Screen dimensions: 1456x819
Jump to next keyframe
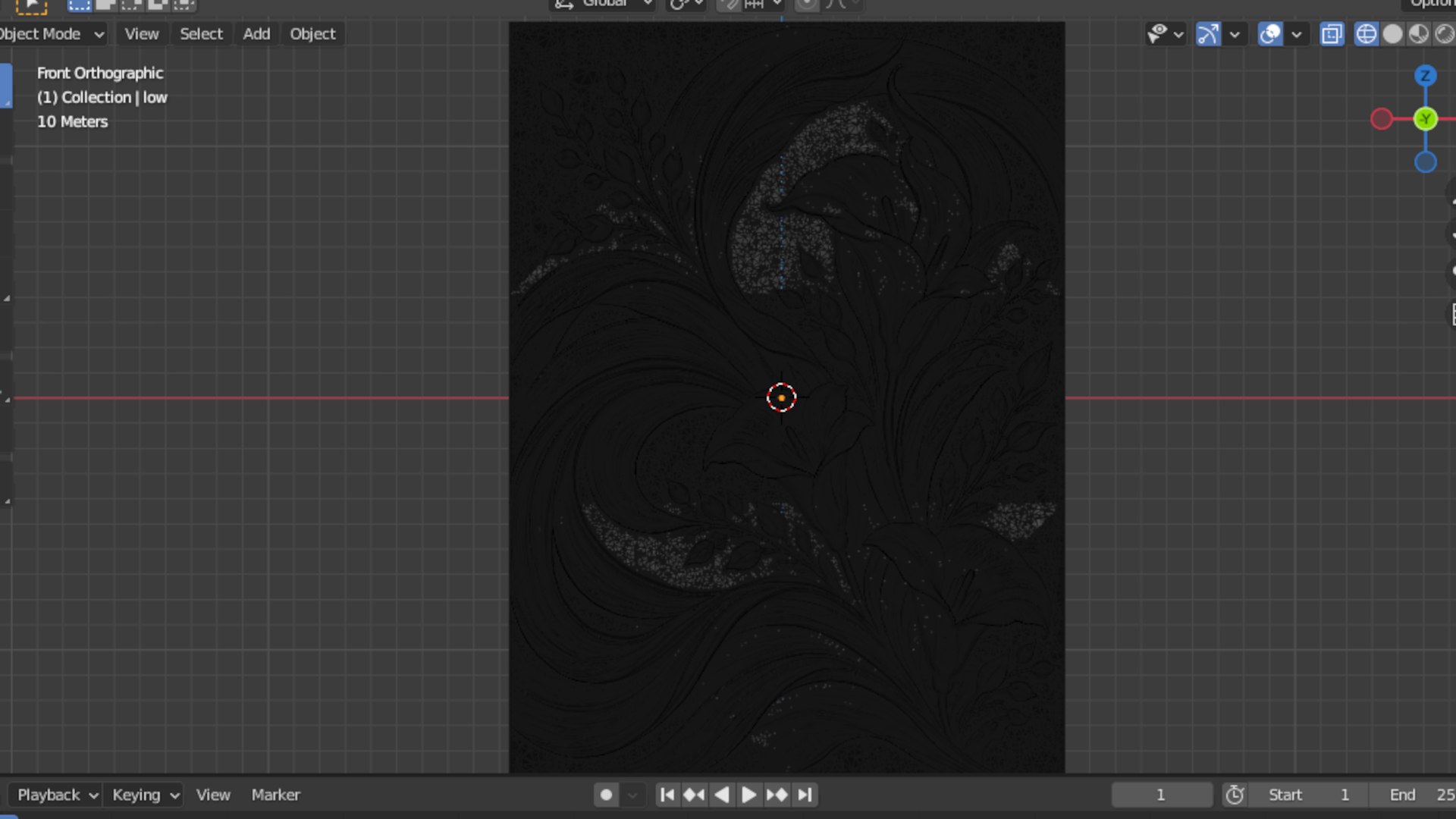point(777,795)
